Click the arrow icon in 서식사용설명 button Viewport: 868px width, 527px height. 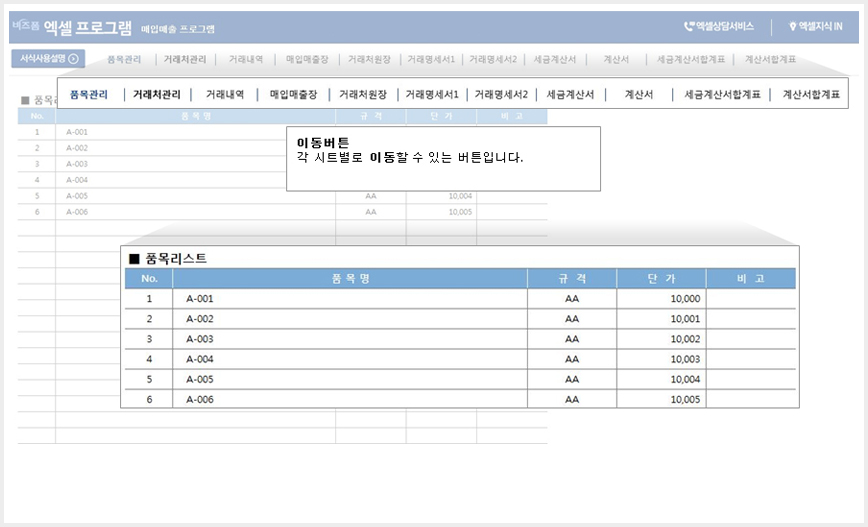click(x=74, y=59)
